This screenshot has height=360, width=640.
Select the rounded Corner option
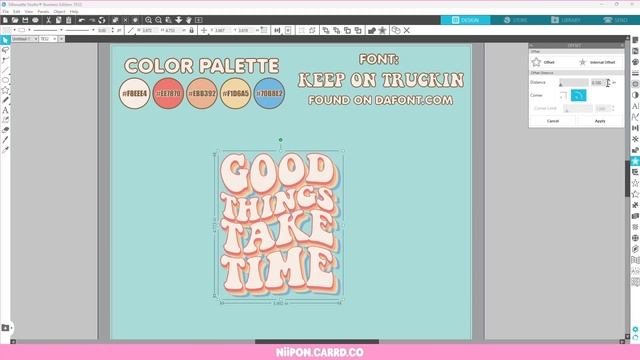[x=578, y=96]
